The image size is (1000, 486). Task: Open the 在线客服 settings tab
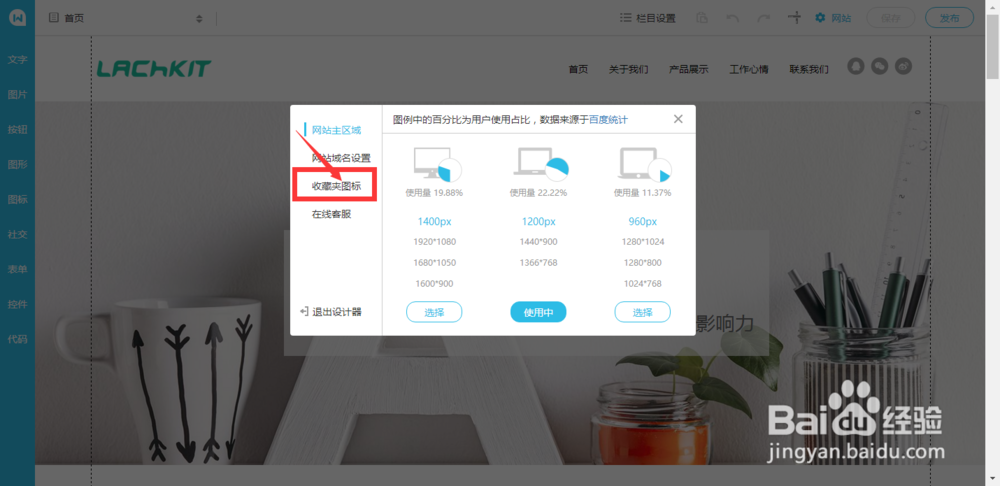(x=331, y=214)
